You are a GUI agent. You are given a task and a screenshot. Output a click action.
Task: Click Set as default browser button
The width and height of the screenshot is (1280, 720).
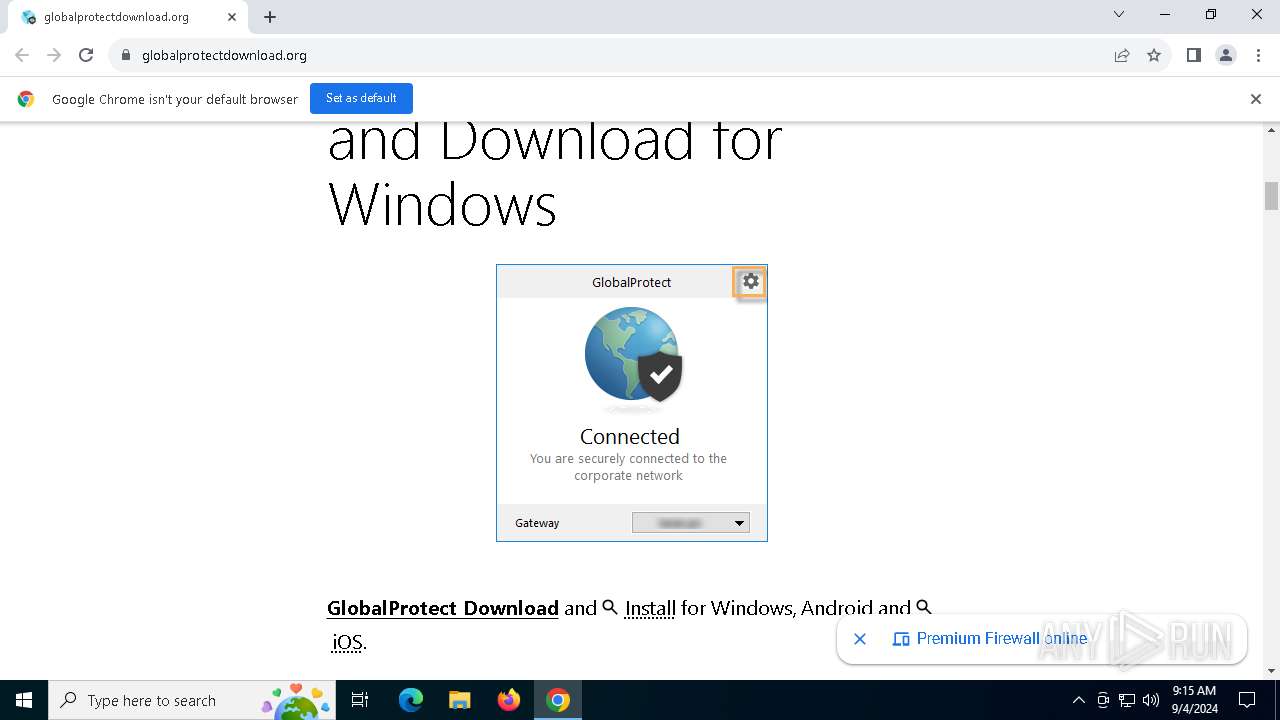(x=361, y=98)
